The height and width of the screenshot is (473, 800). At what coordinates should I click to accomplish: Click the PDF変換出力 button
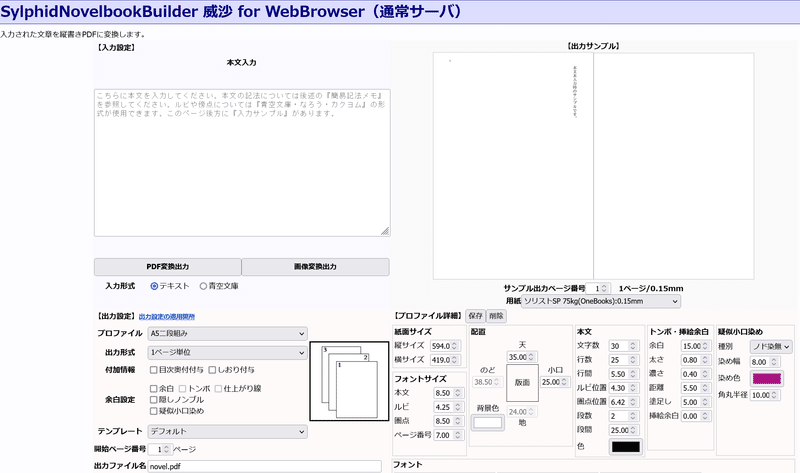click(x=168, y=266)
